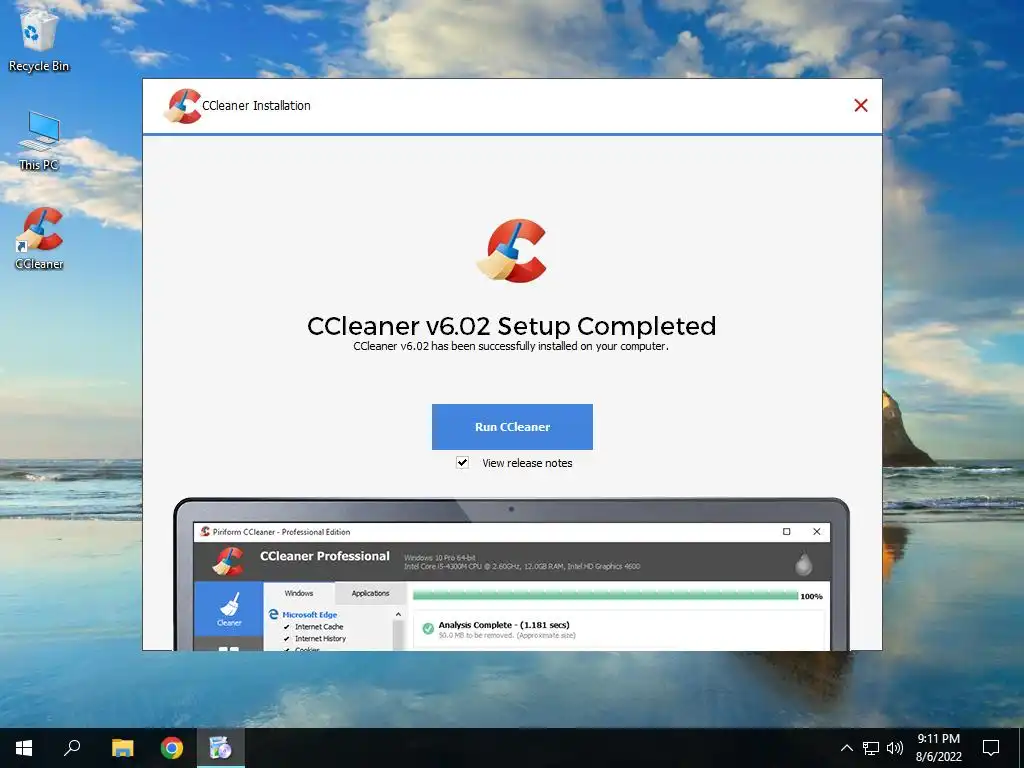Click the CCleaner Professional preview screenshot
The width and height of the screenshot is (1024, 768).
pyautogui.click(x=511, y=575)
